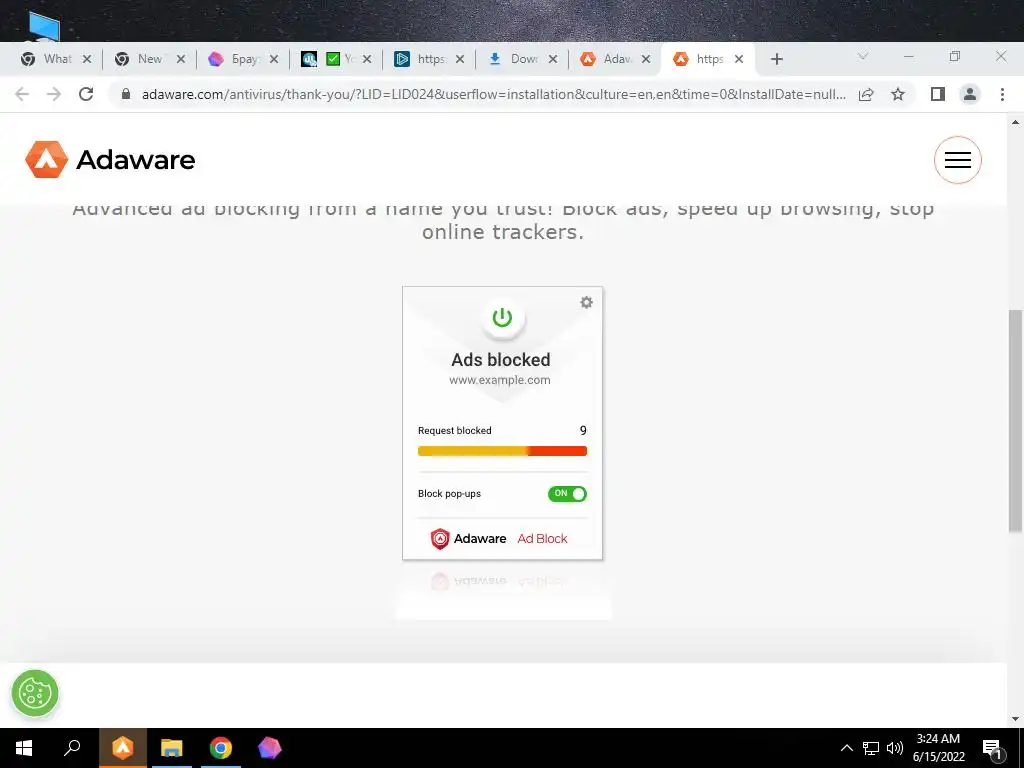Click the Adaware logo in page header
The image size is (1024, 768).
(x=110, y=159)
